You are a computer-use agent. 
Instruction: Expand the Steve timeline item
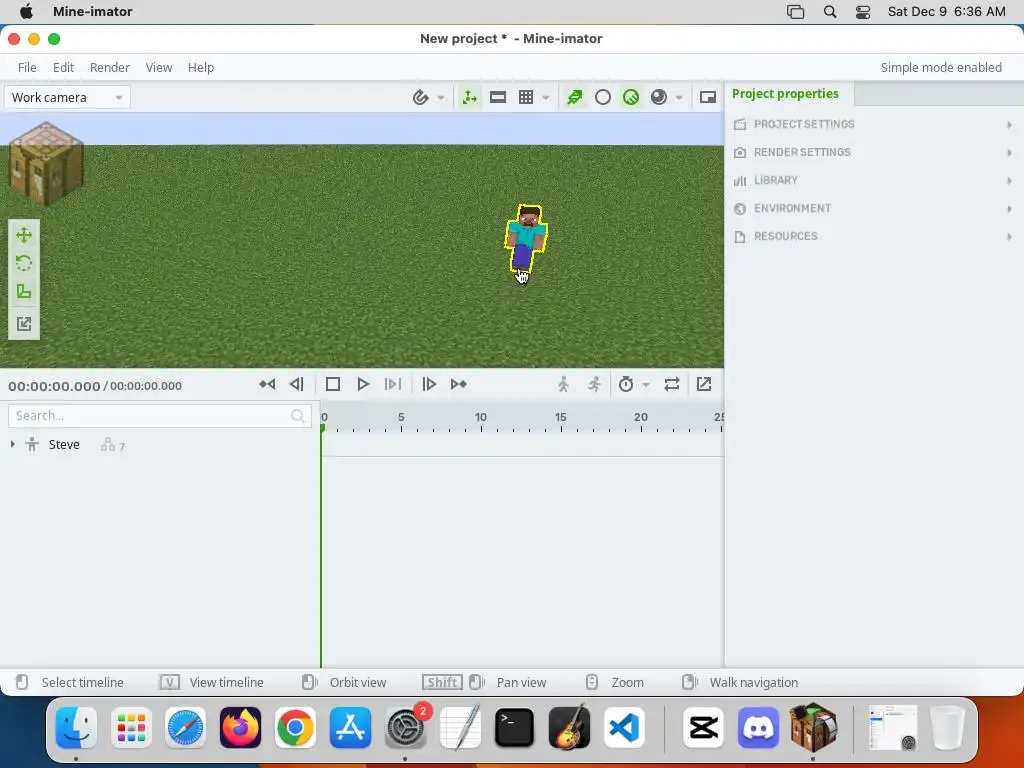point(12,444)
